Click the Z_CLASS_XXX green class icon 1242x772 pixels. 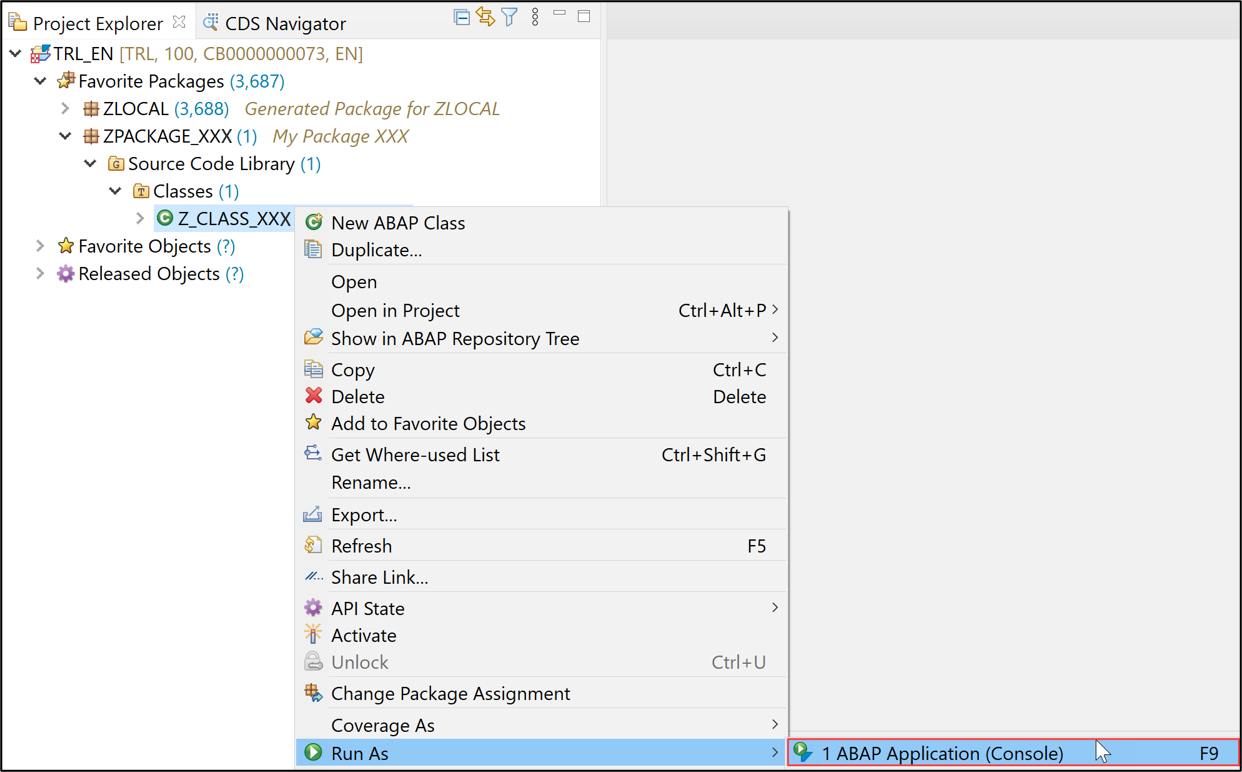pos(165,218)
